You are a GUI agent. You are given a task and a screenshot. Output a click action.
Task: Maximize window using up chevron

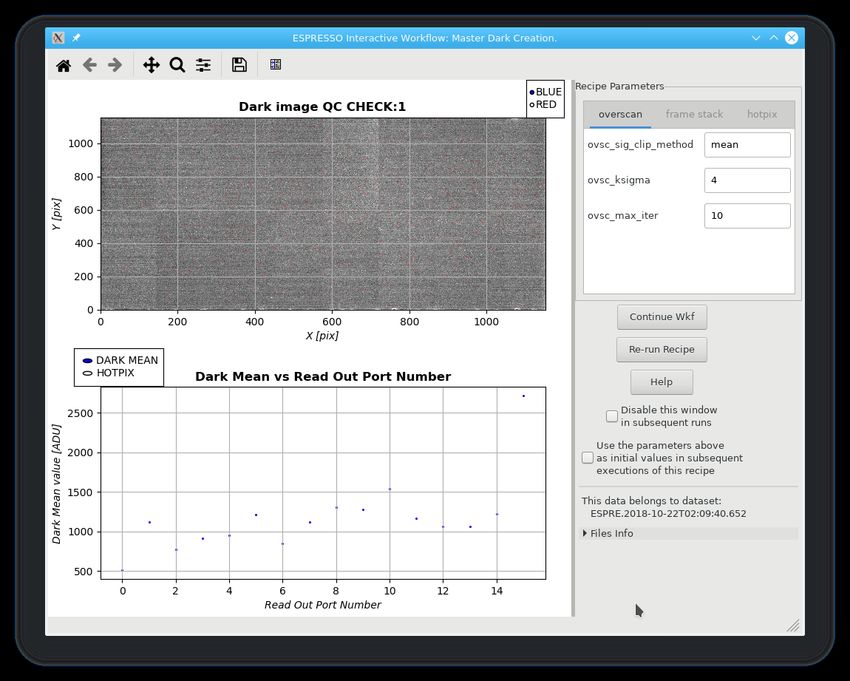click(x=774, y=38)
